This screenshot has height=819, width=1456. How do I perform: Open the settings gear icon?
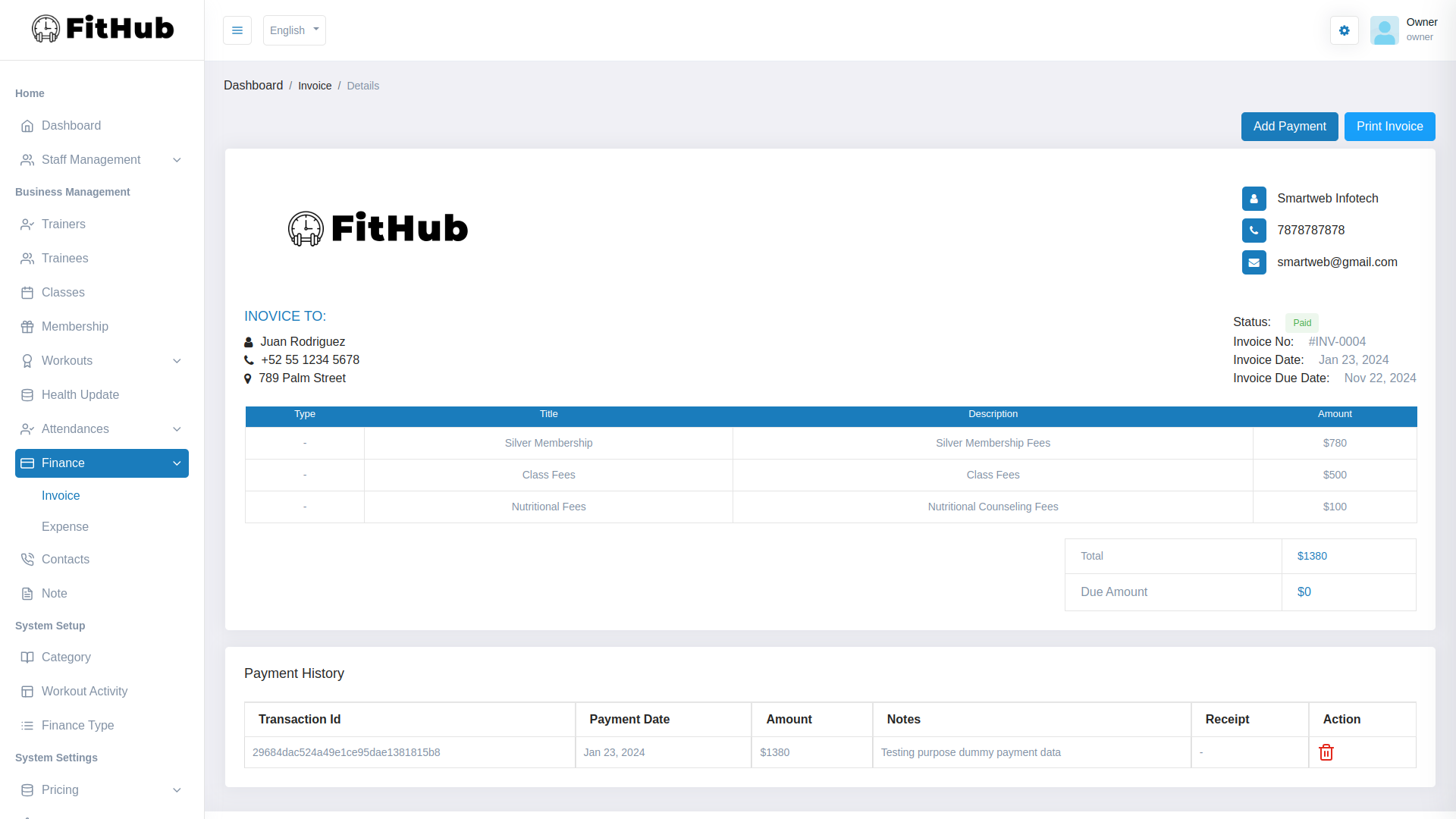[x=1345, y=30]
